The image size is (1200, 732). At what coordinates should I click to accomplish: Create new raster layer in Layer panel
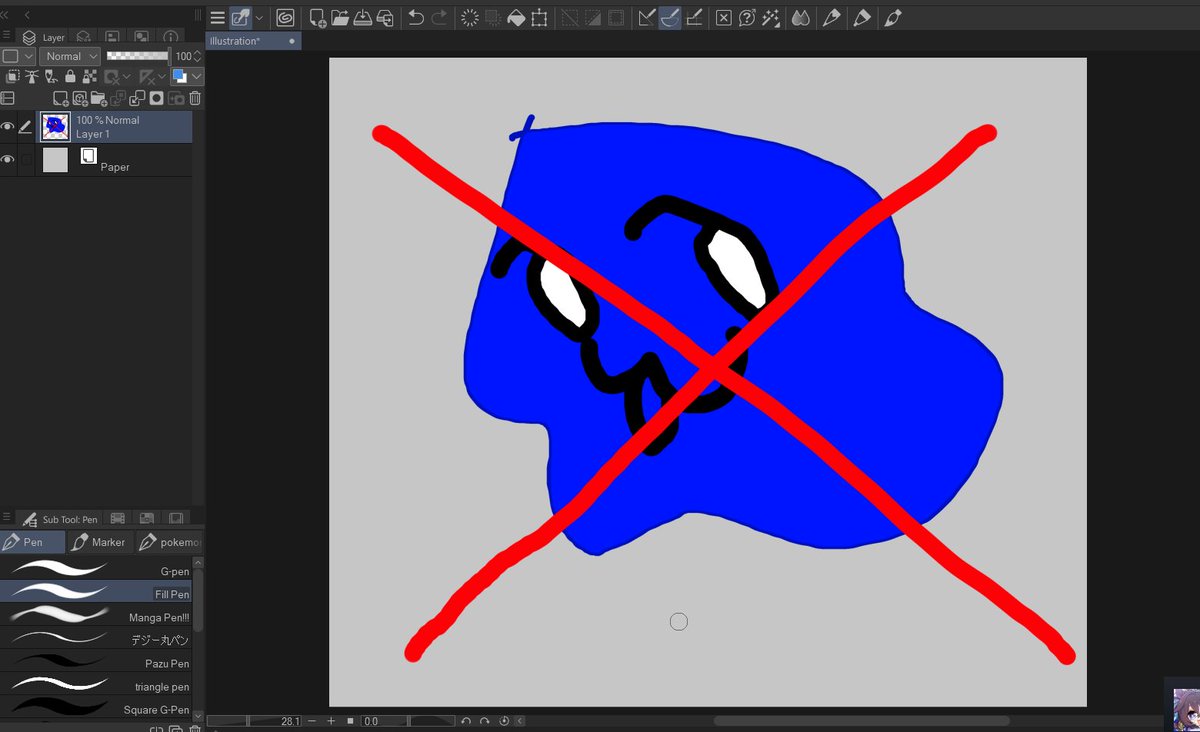(x=61, y=98)
